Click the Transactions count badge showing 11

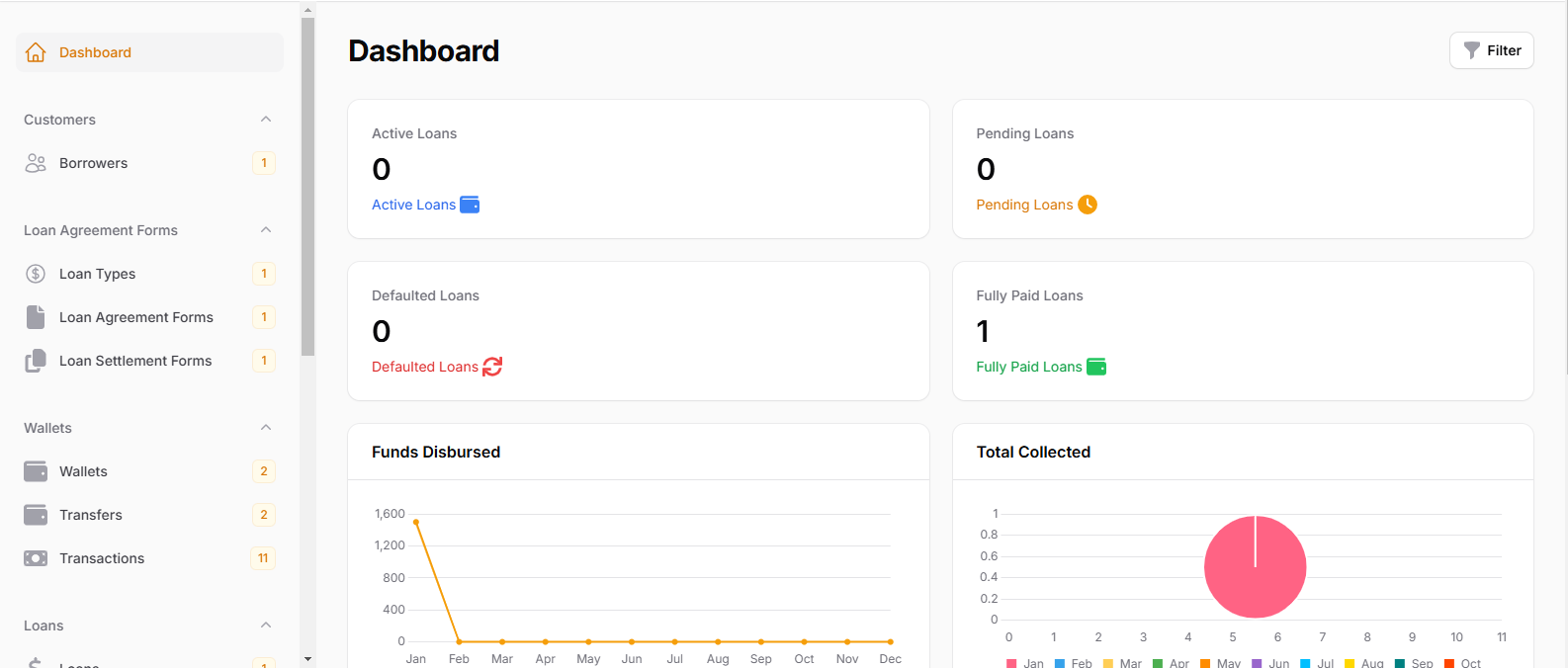[263, 558]
